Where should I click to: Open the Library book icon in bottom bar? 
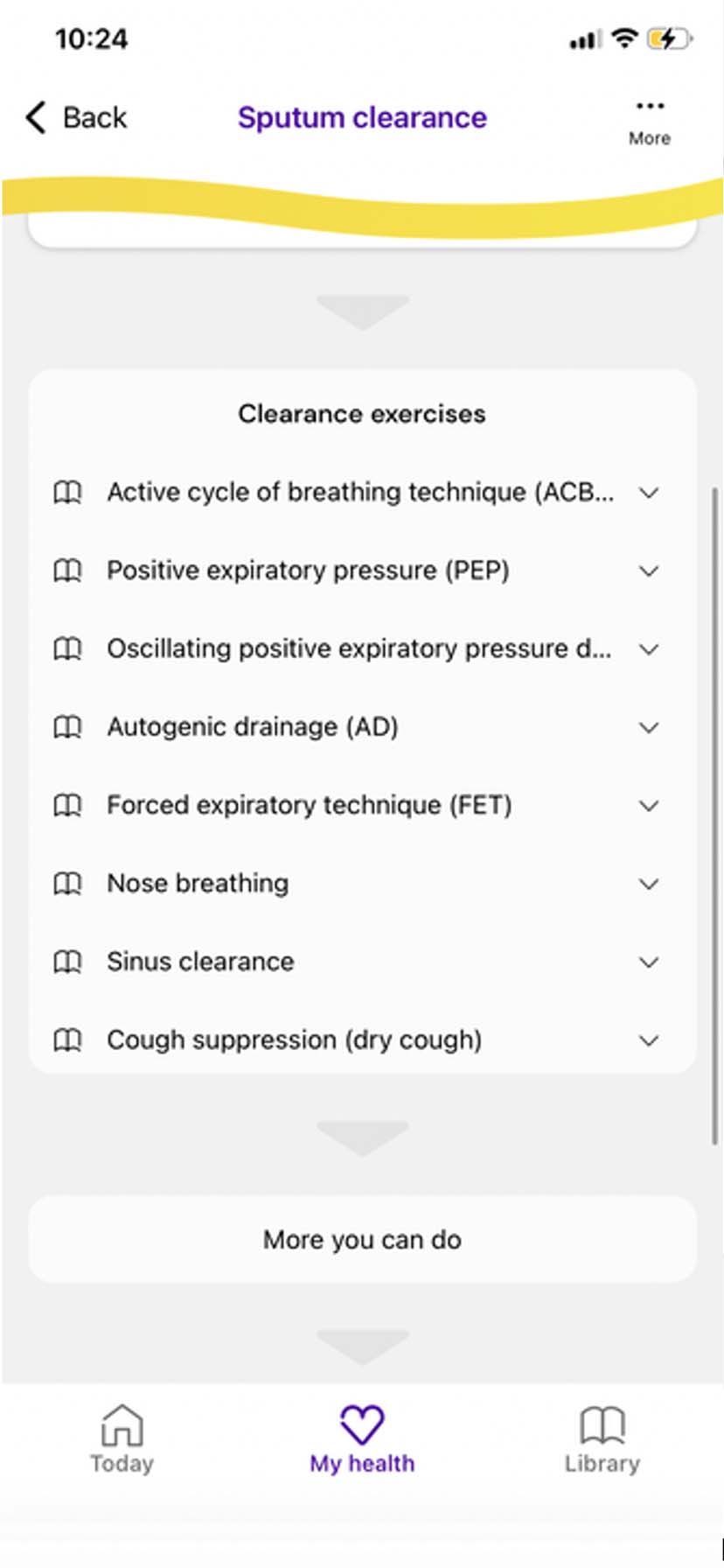[x=602, y=1422]
